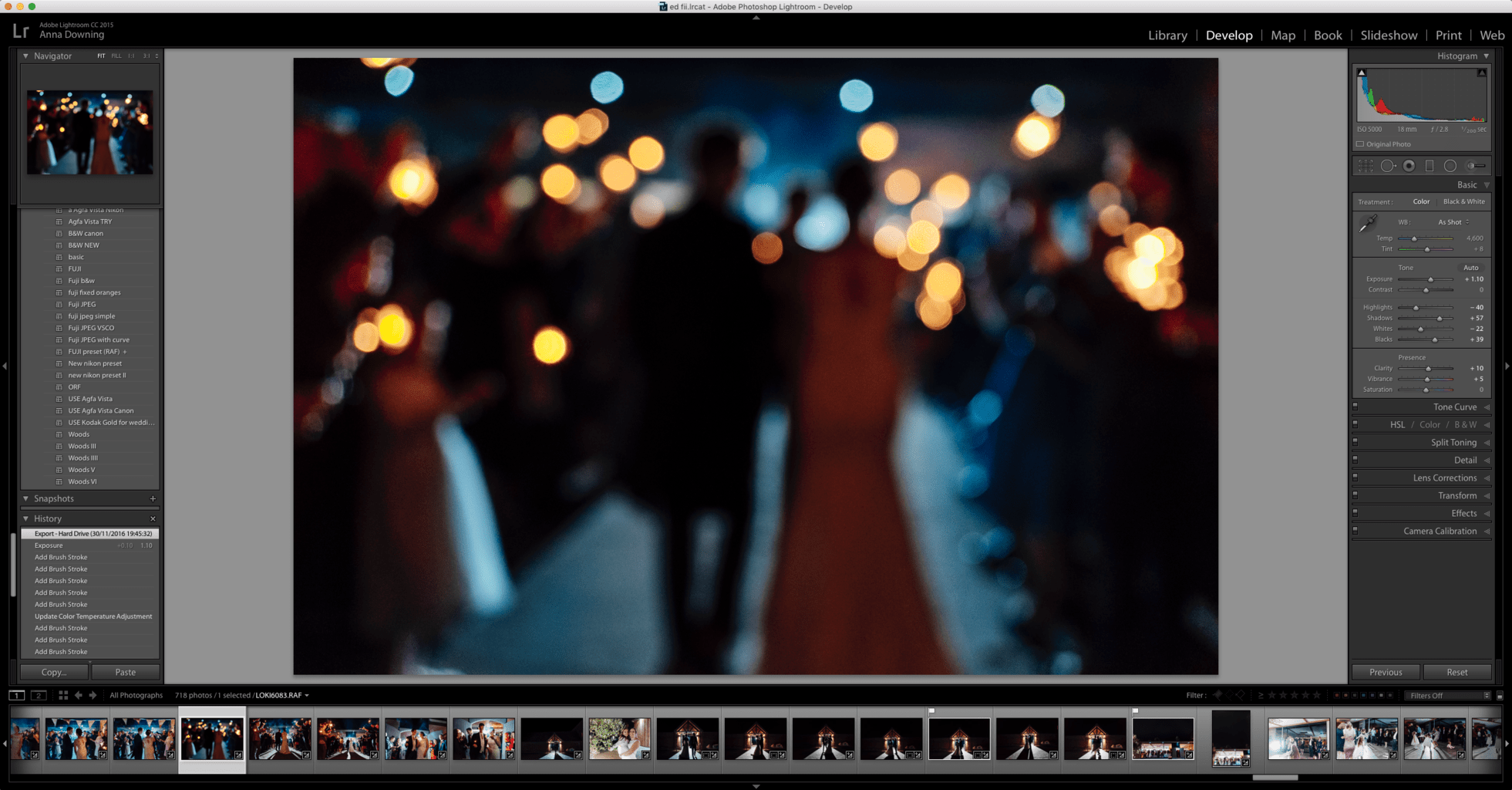
Task: Collapse the right panel with side arrow
Action: pos(1507,366)
